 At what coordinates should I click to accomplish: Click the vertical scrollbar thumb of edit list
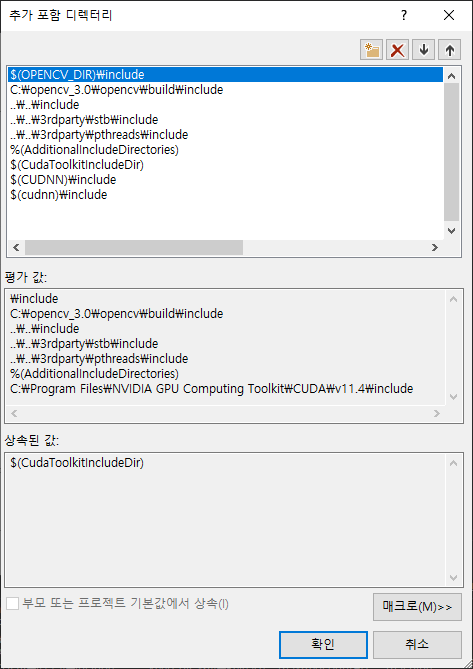(452, 152)
